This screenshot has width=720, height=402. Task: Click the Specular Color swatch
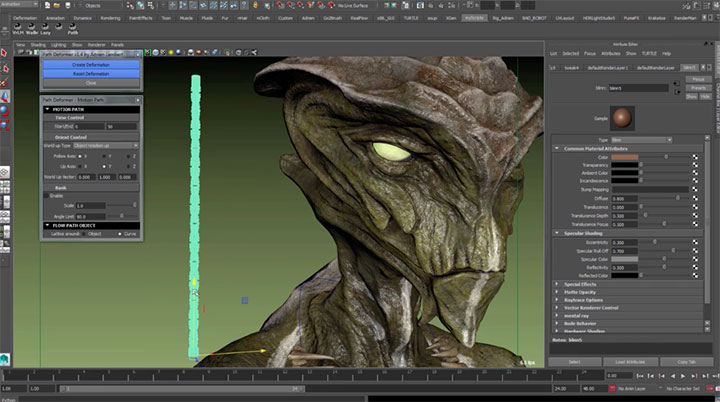624,259
